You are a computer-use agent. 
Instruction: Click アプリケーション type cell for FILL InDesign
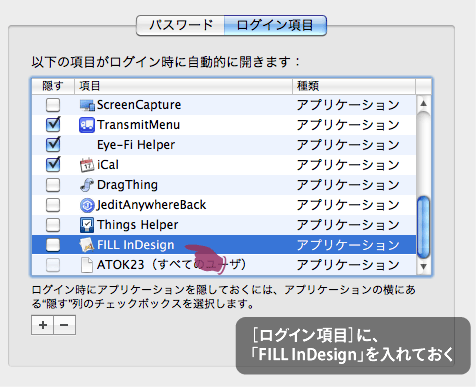click(348, 245)
